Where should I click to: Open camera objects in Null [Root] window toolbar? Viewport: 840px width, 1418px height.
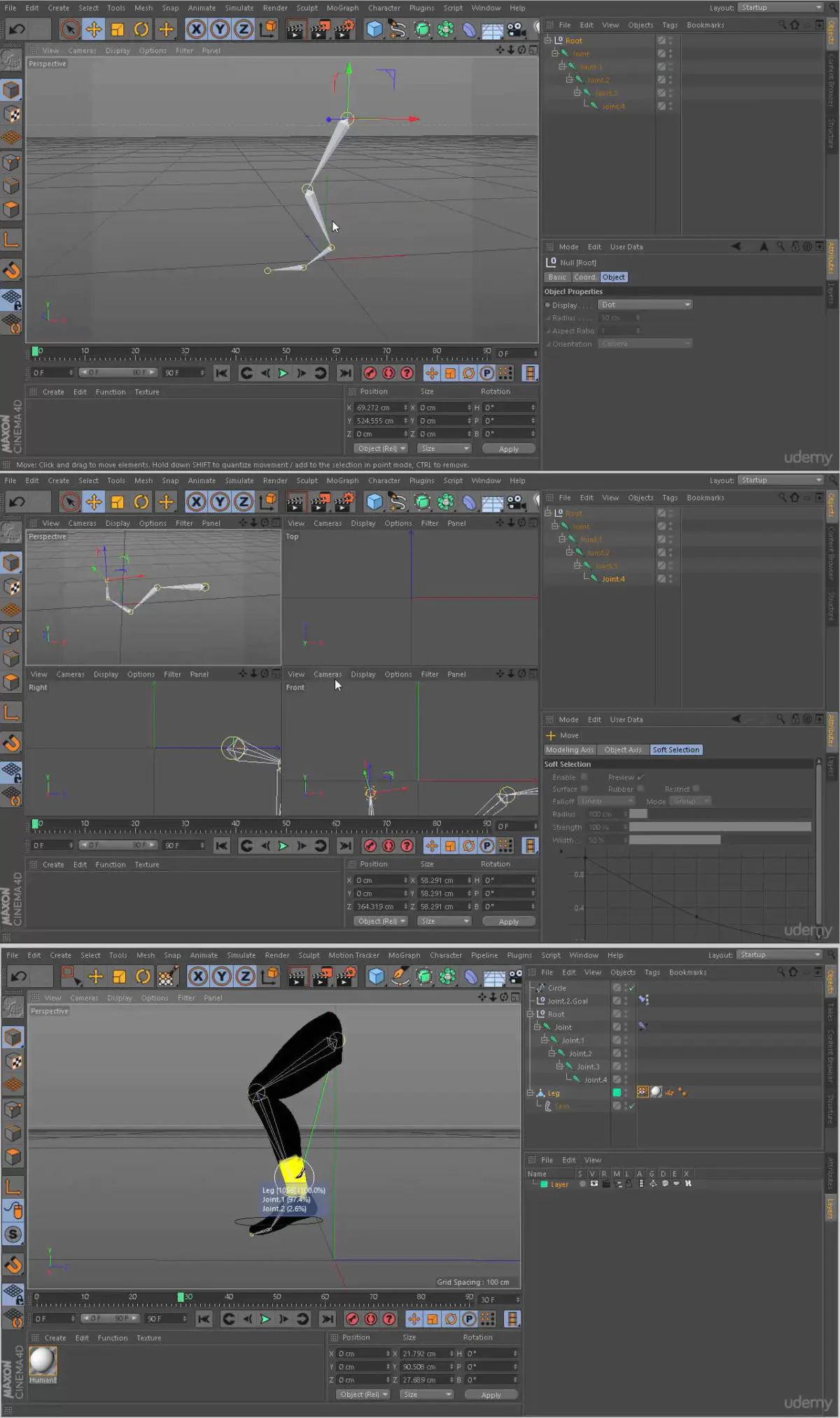tap(516, 29)
